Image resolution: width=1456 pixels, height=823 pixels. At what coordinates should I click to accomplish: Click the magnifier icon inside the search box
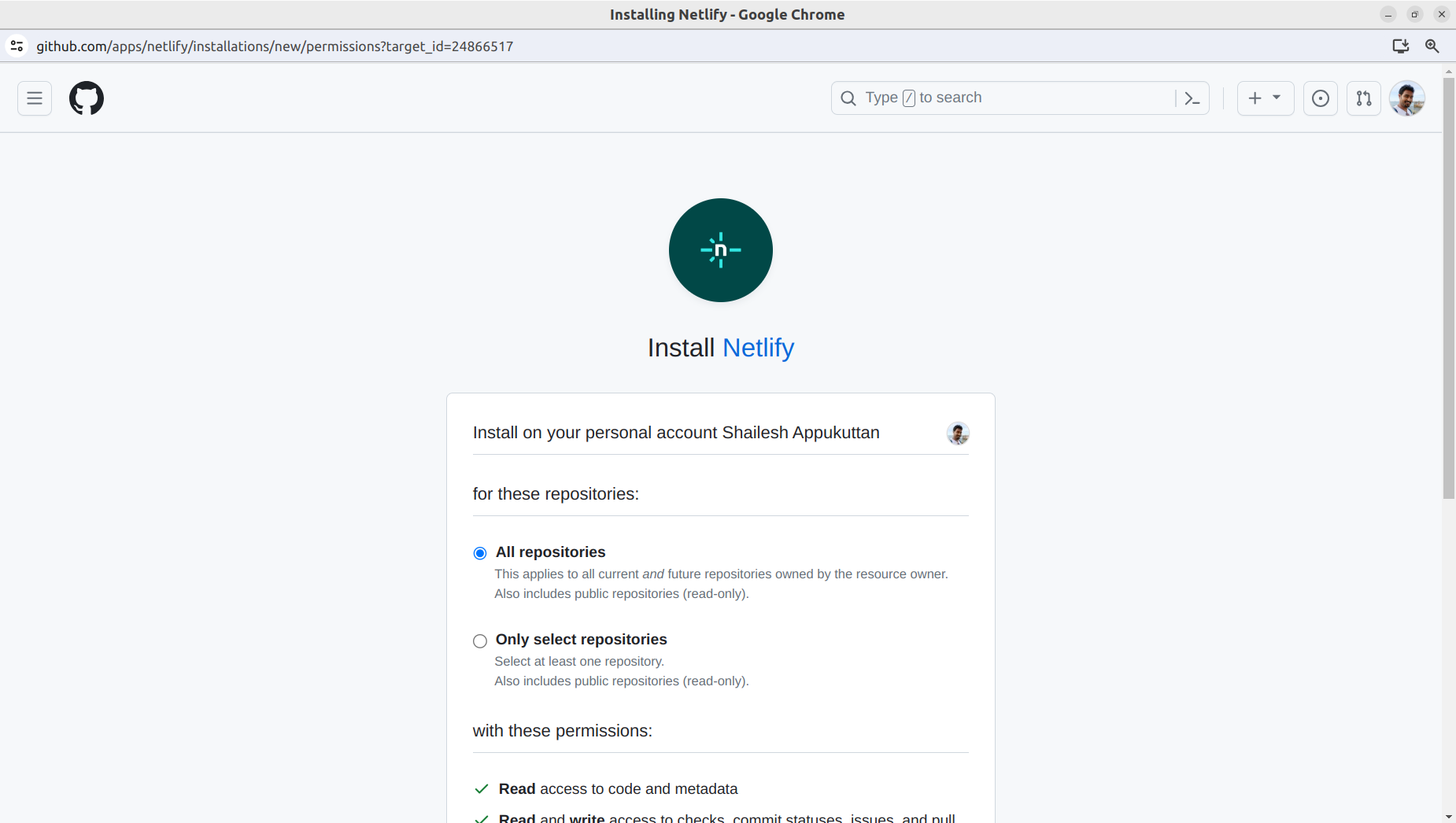tap(848, 98)
